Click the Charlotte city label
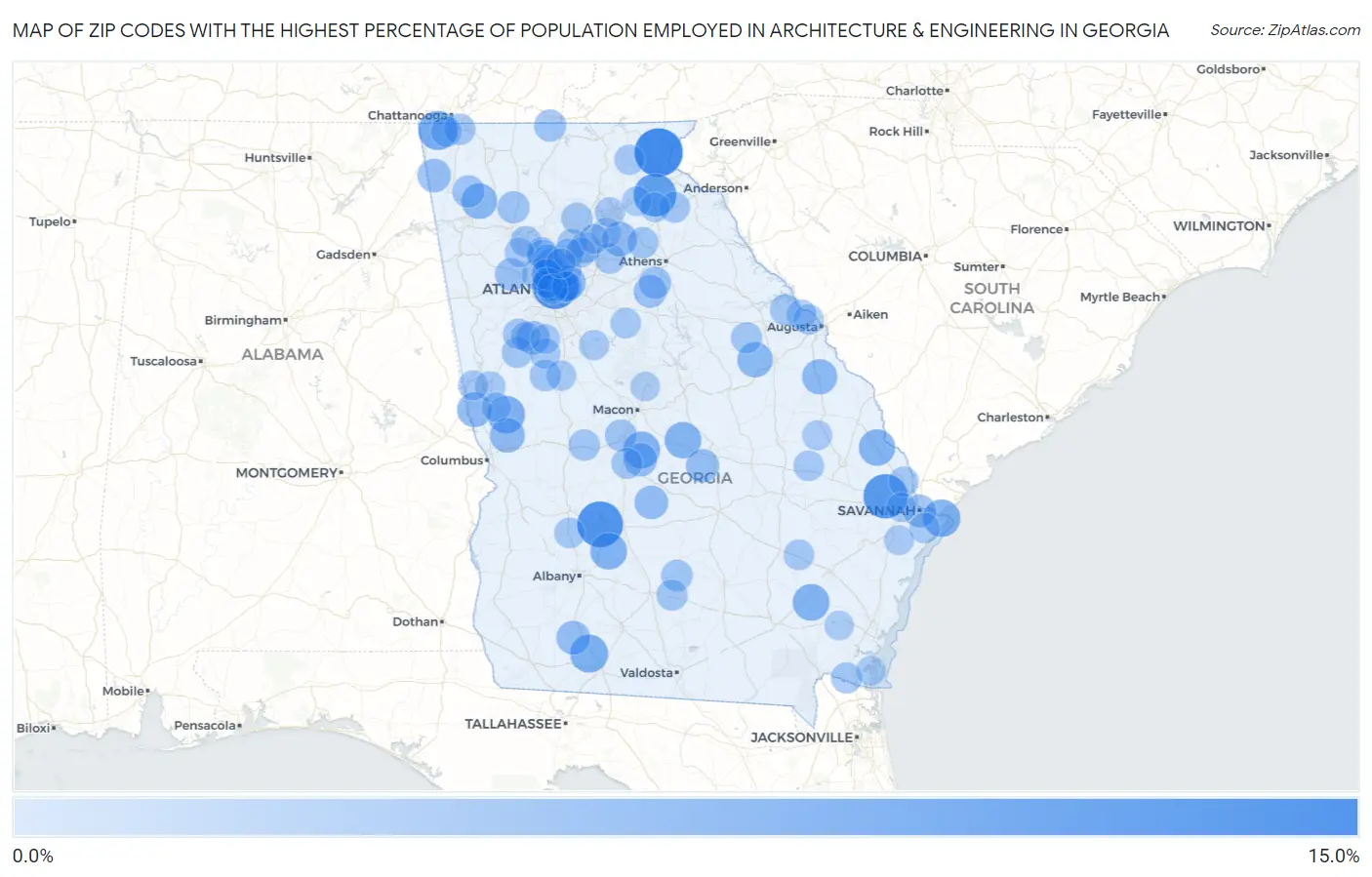 point(915,91)
